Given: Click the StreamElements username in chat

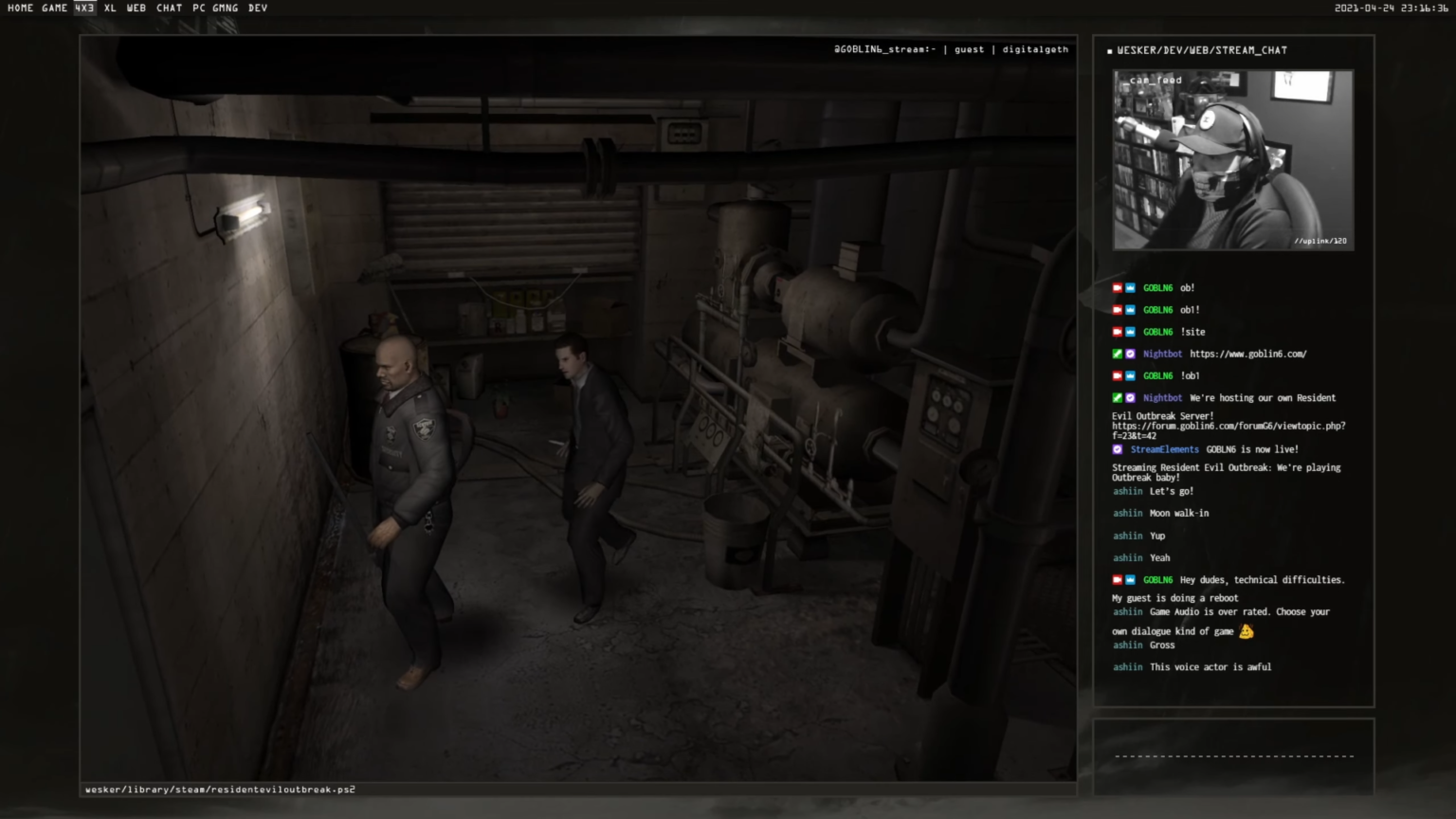Looking at the screenshot, I should pos(1165,449).
